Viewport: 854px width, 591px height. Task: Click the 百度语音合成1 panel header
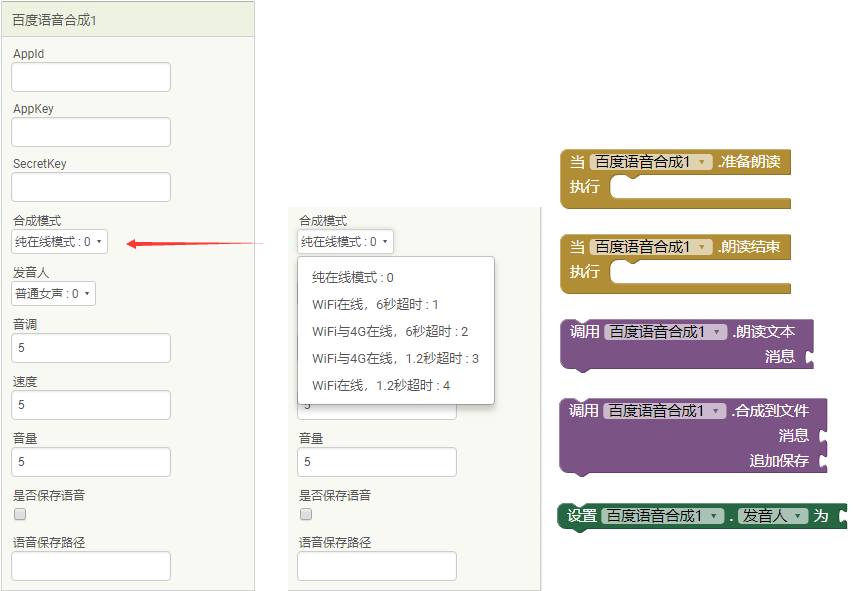click(128, 20)
